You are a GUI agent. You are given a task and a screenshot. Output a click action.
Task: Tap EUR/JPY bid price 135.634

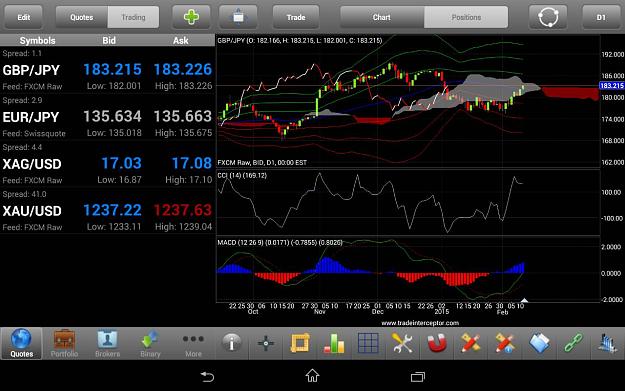coord(112,116)
